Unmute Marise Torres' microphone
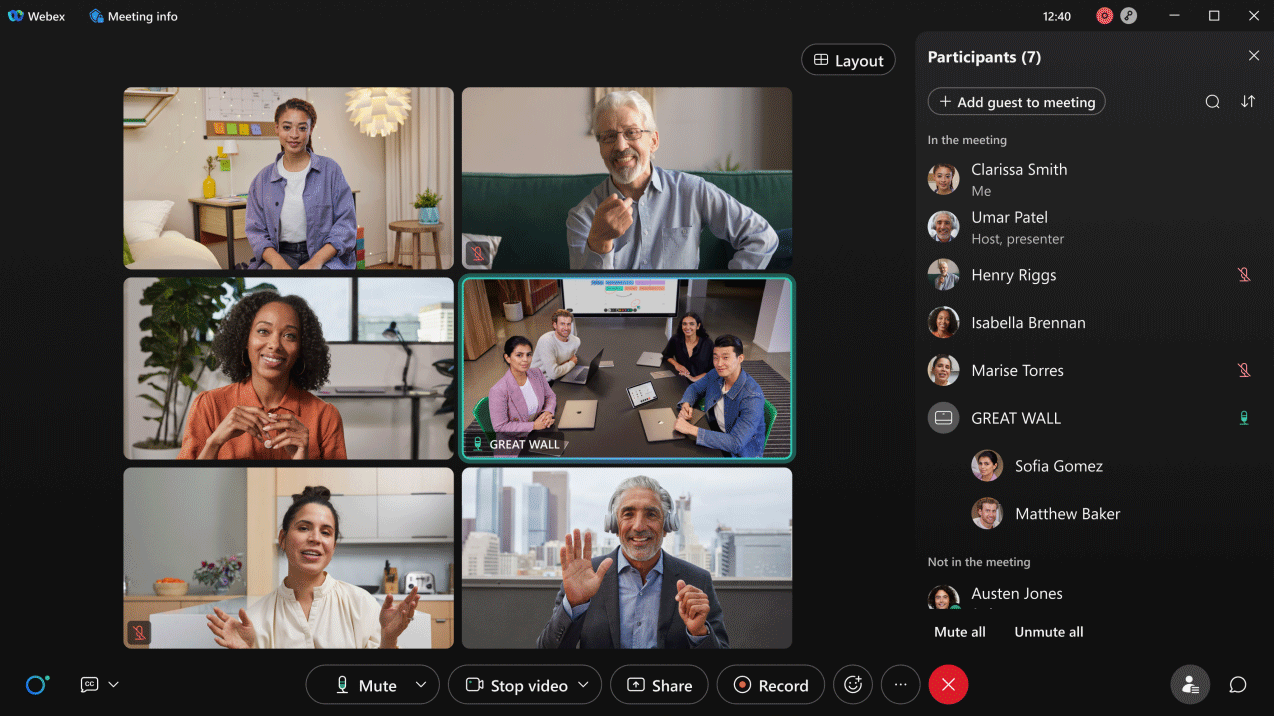The height and width of the screenshot is (716, 1274). point(1244,370)
